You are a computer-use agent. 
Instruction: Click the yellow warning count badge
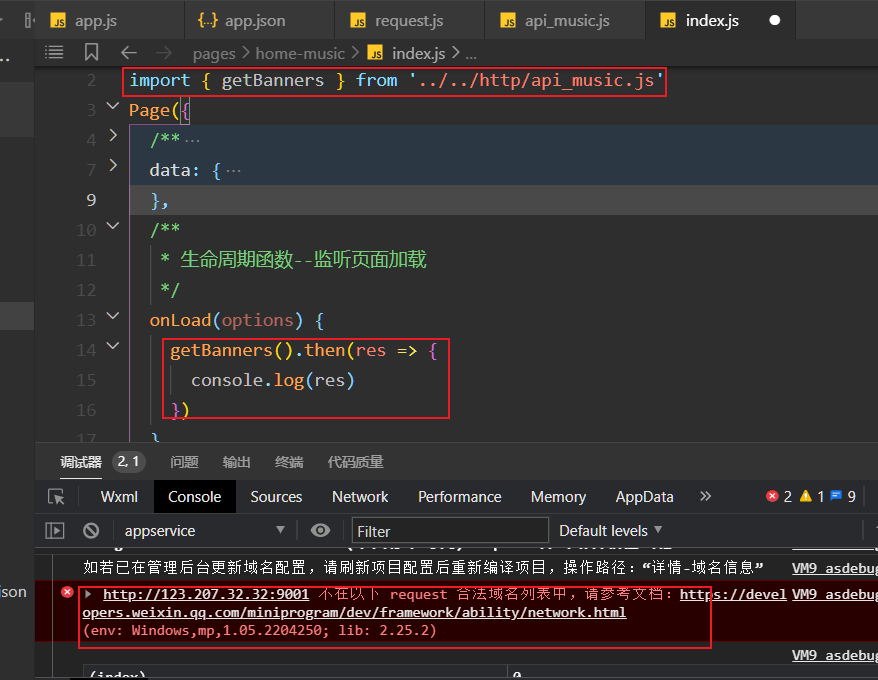click(811, 497)
